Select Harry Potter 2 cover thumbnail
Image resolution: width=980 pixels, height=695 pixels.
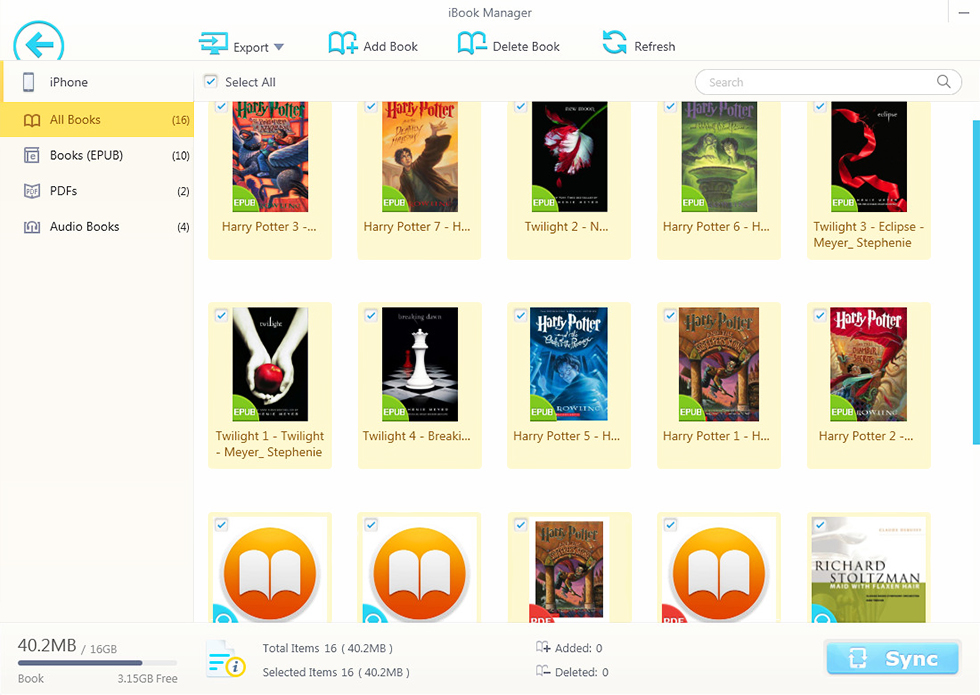pos(869,364)
